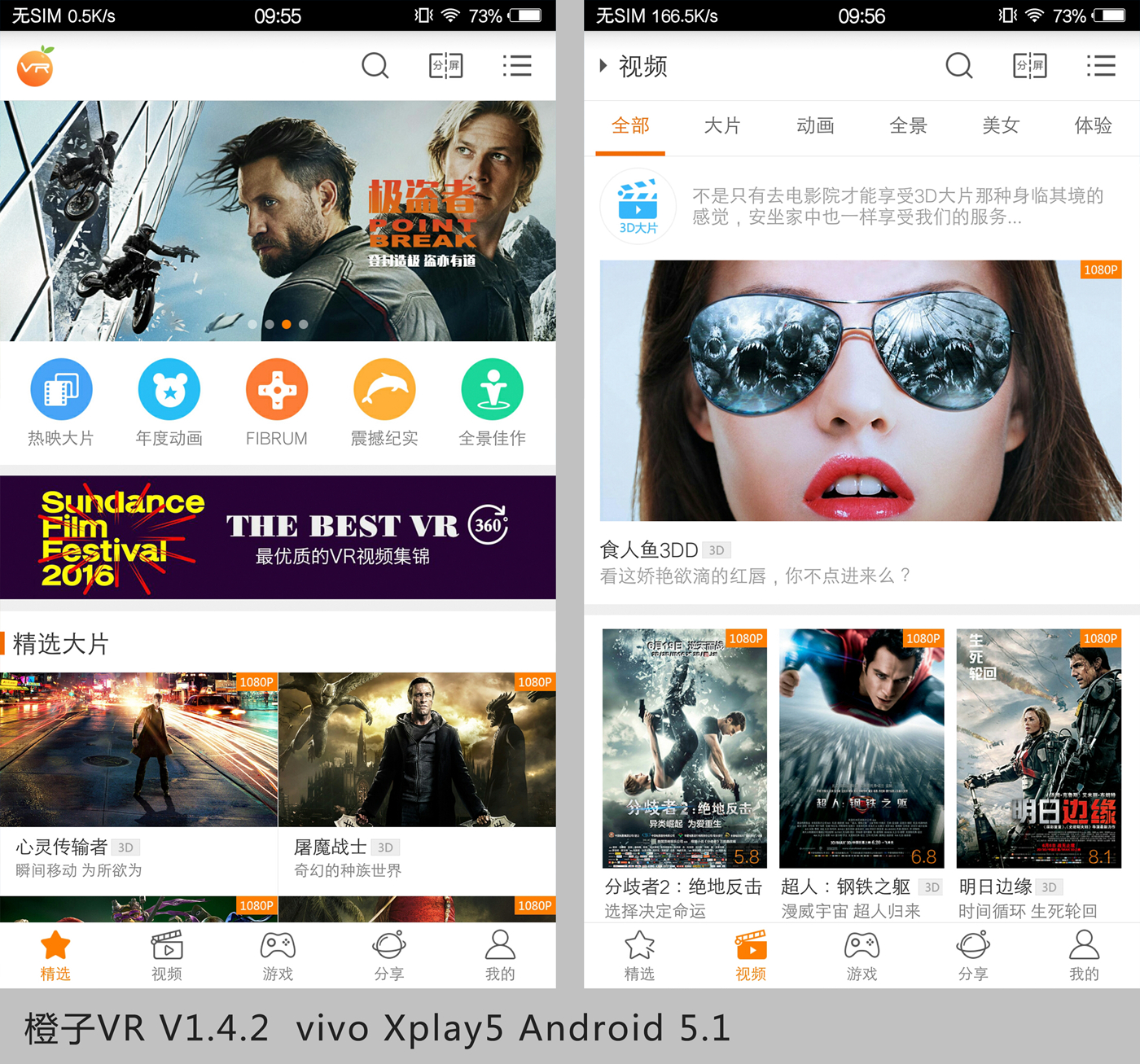Open the Point Break 极盗者 banner
This screenshot has width=1140, height=1064.
tap(278, 221)
